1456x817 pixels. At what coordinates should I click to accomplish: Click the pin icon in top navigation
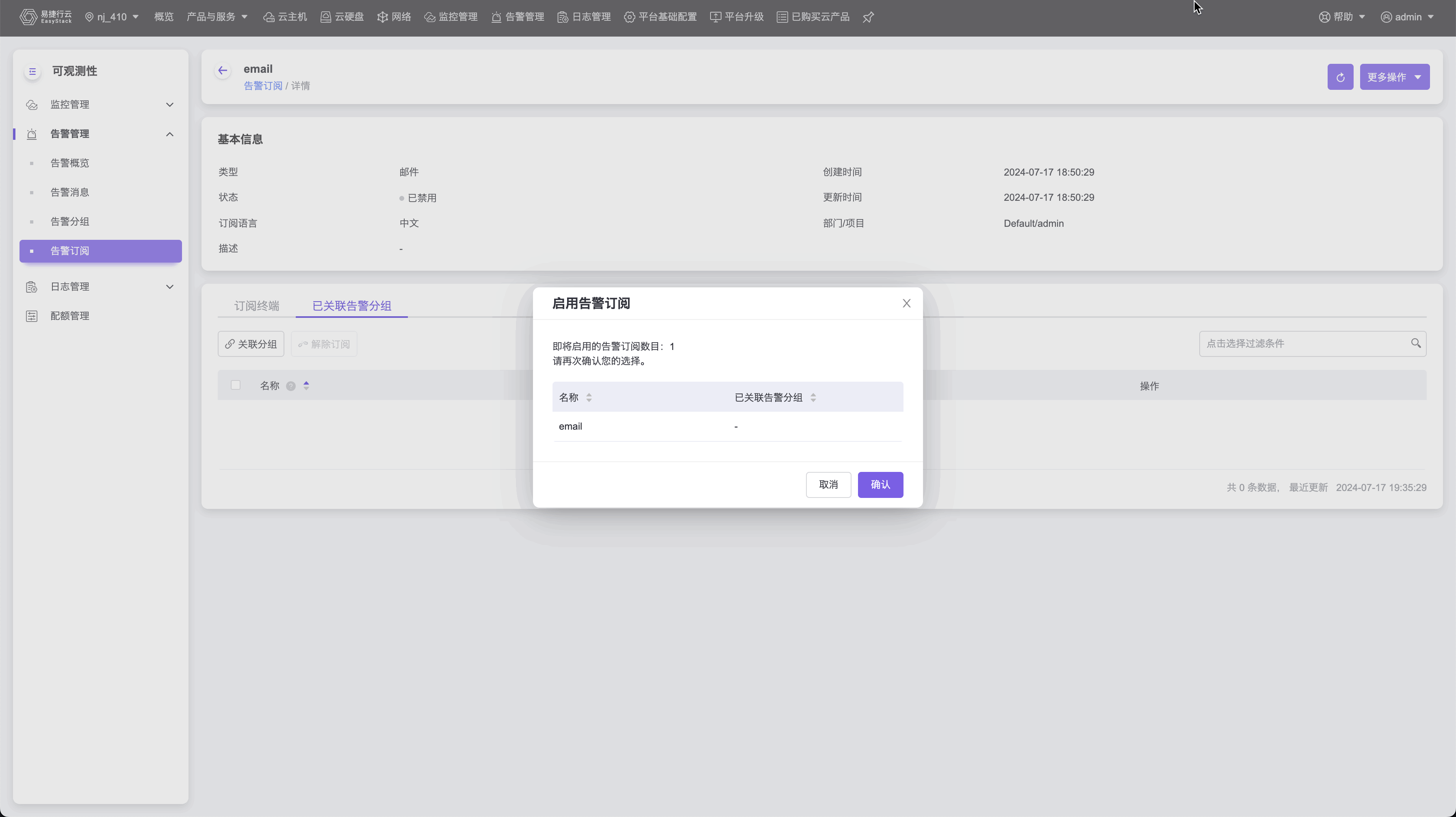(x=868, y=17)
